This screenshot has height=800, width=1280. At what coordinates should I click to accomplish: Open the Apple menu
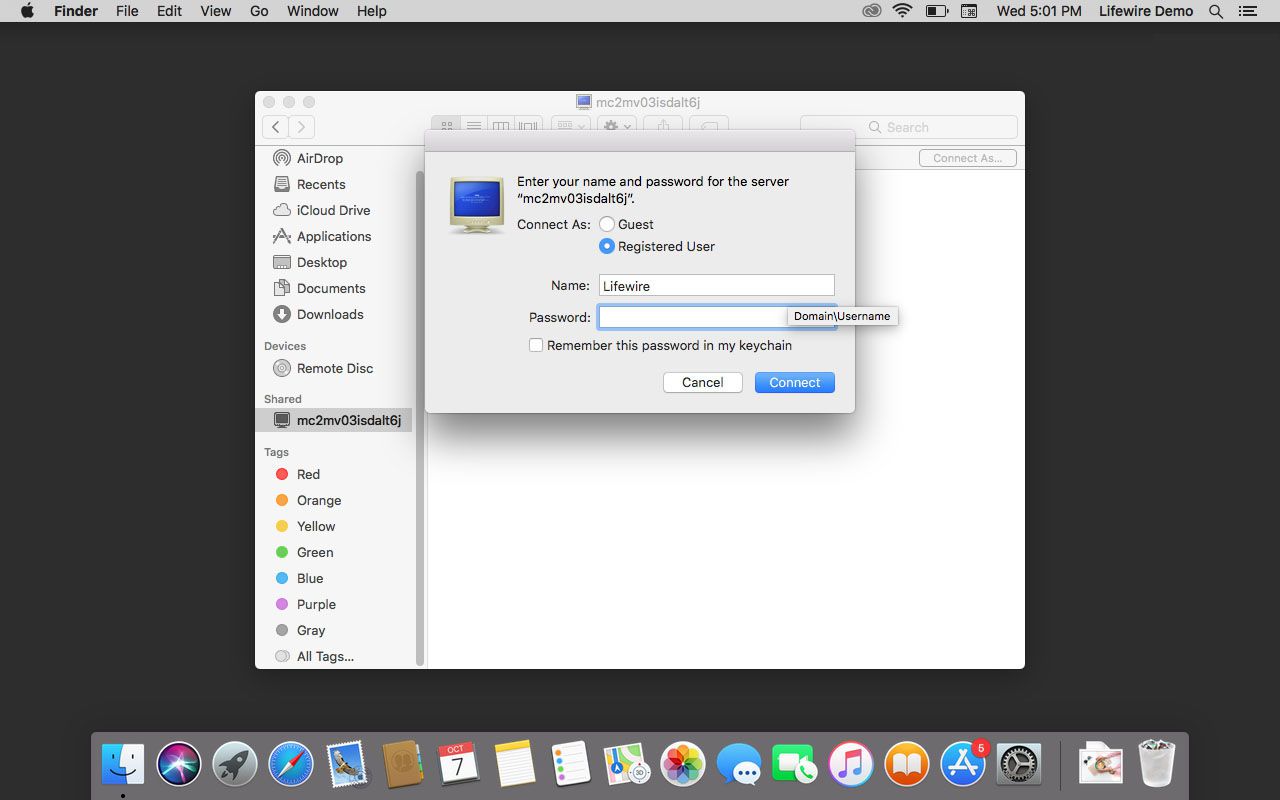click(27, 11)
